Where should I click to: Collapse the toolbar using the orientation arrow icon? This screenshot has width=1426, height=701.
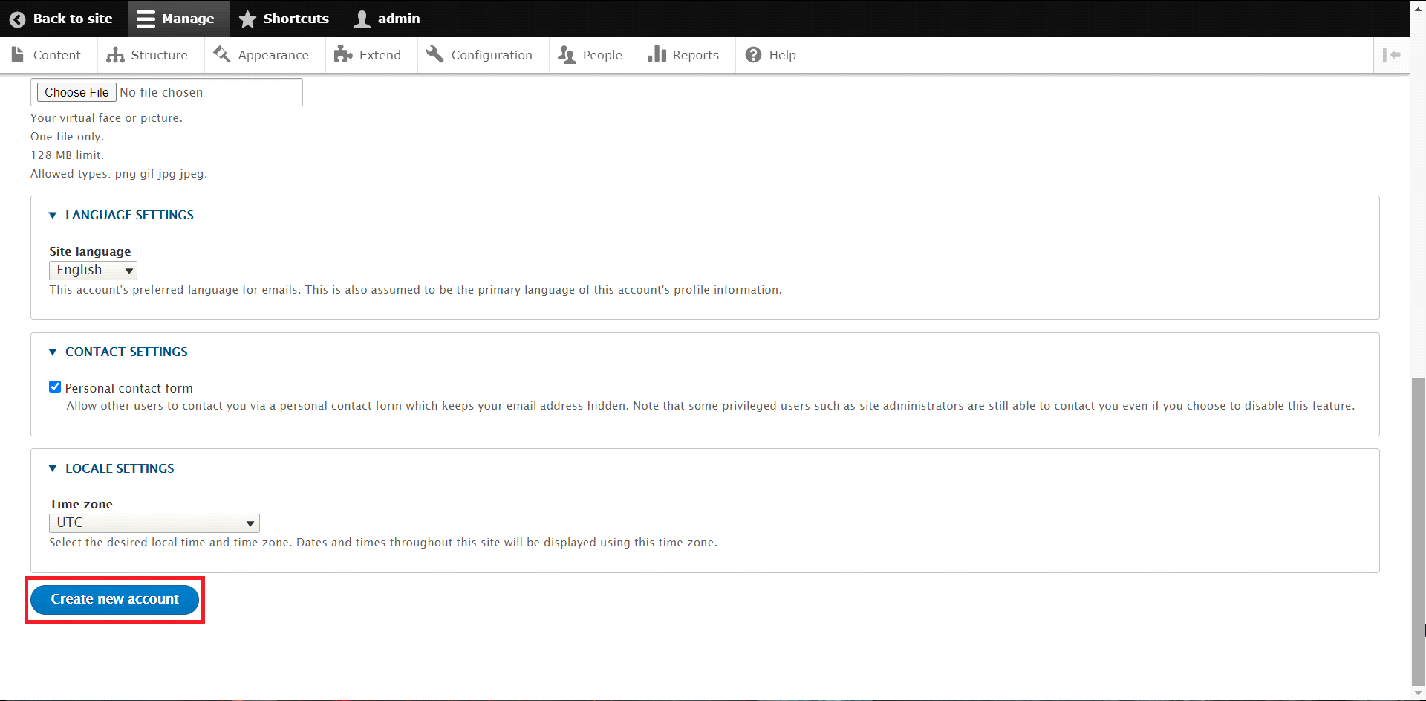coord(1391,55)
